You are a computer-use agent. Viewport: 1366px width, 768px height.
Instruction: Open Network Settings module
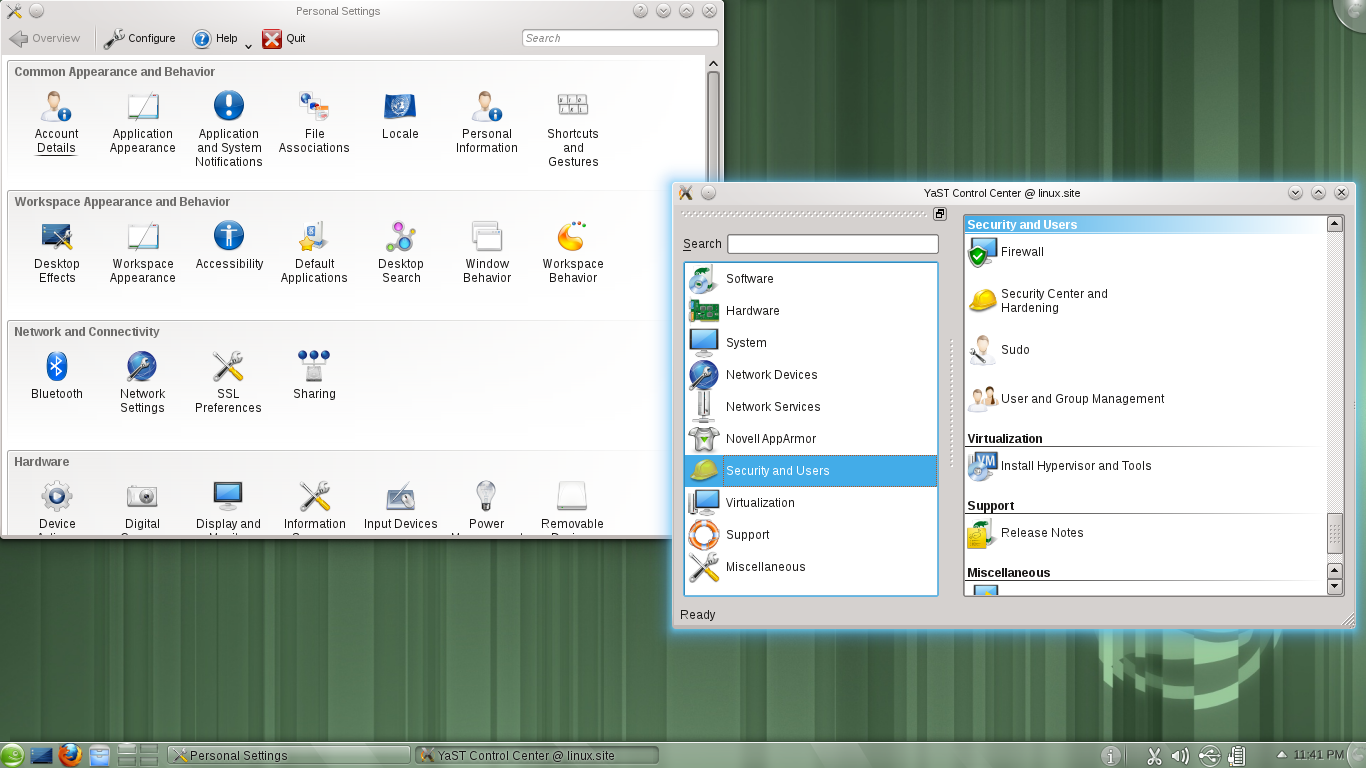tap(142, 382)
